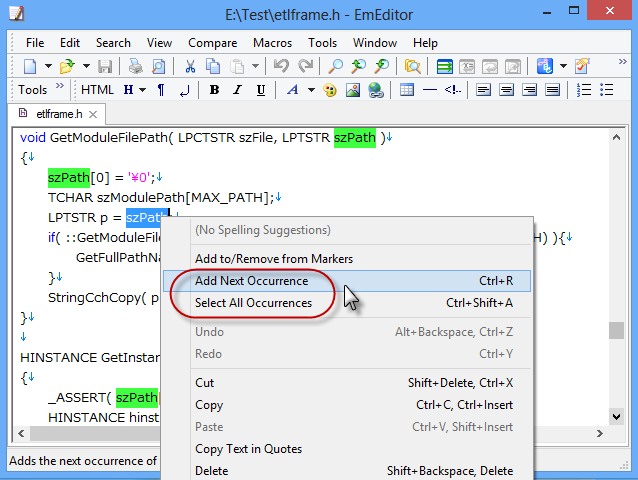Insert paragraph using pilcrow icon

point(161,90)
